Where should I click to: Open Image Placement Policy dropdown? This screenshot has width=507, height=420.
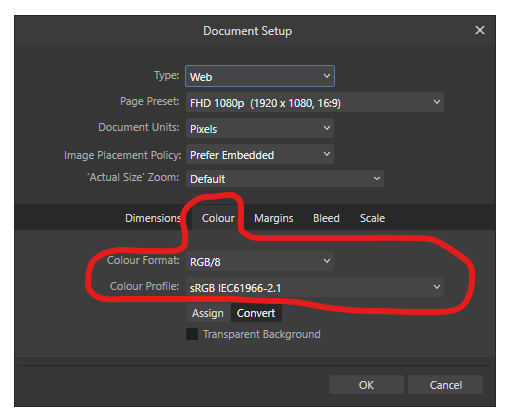coord(260,154)
